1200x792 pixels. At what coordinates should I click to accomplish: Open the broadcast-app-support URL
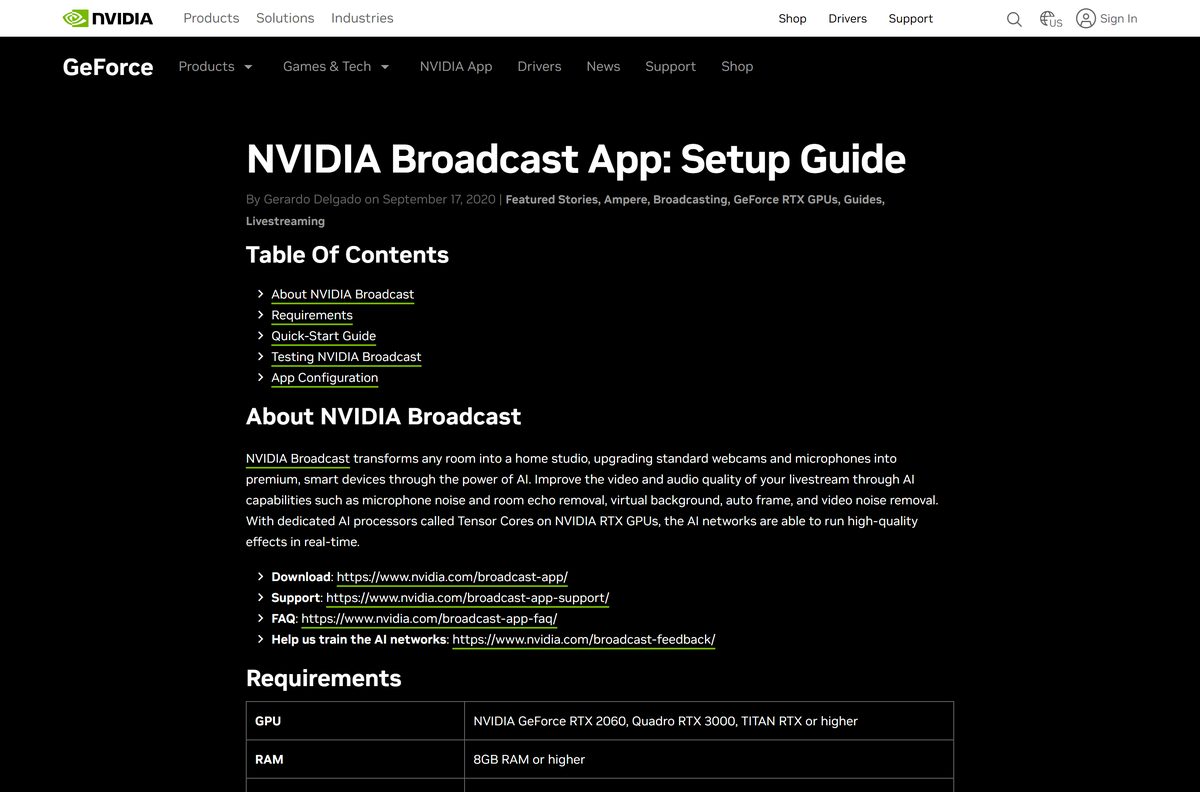(x=468, y=598)
